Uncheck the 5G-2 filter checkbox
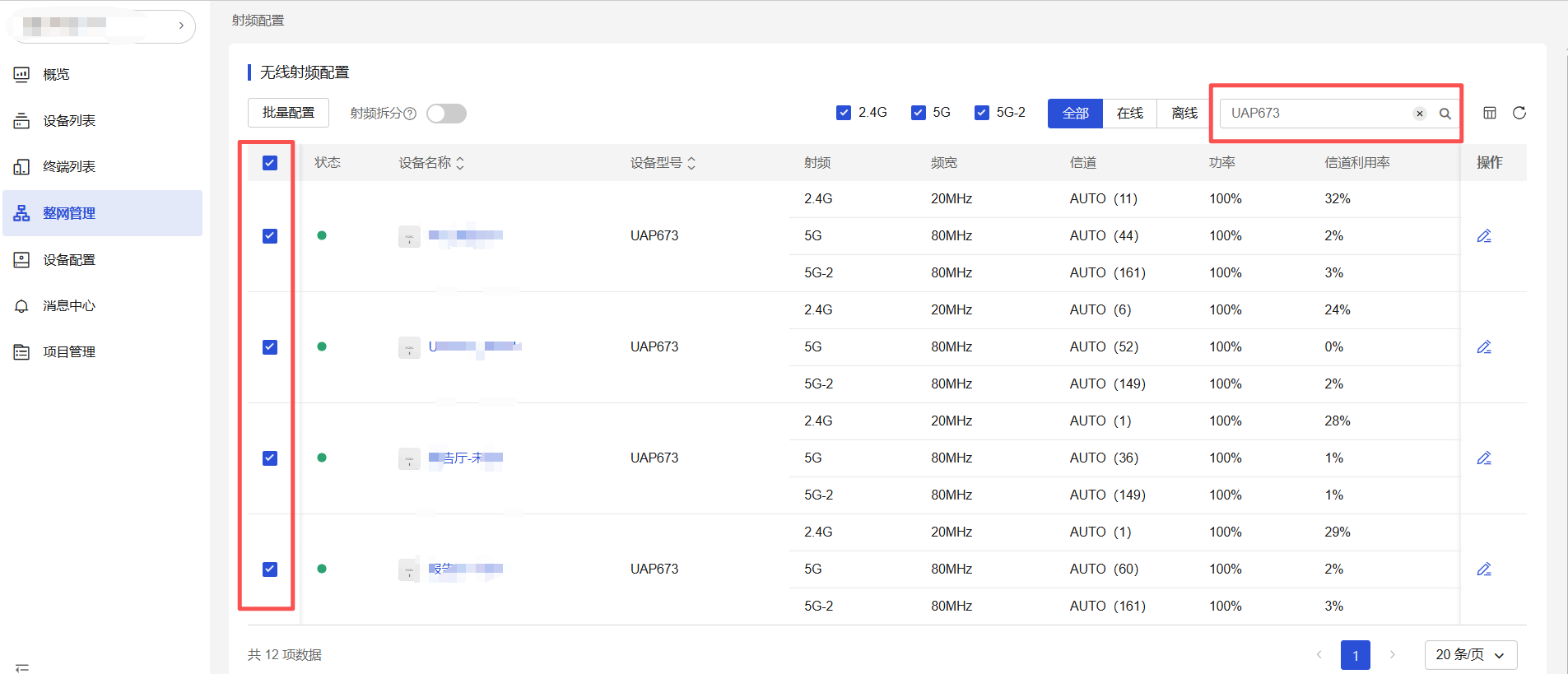This screenshot has height=674, width=1568. [982, 113]
